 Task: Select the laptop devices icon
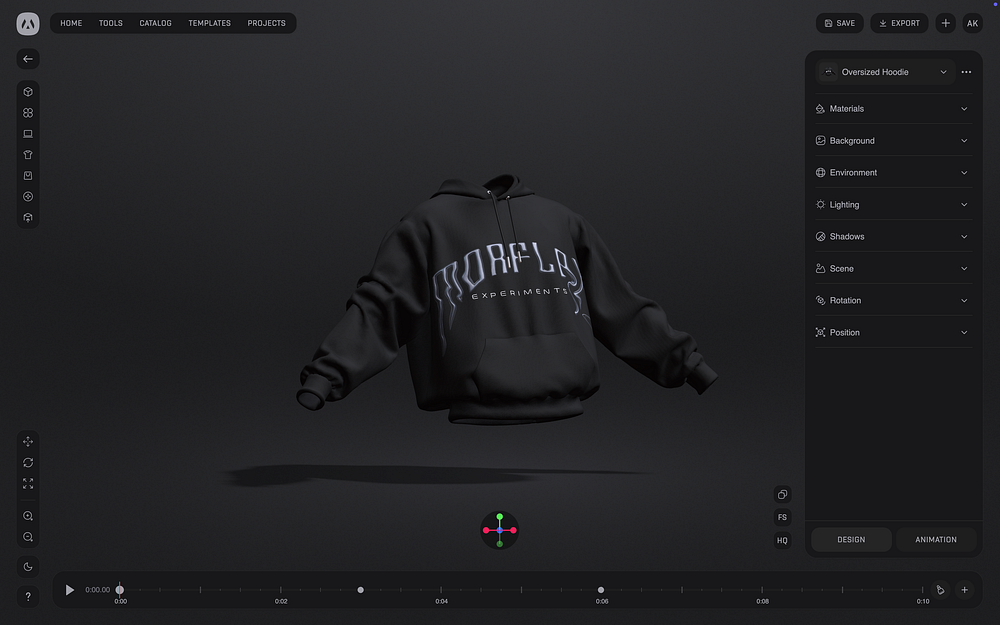[x=28, y=134]
